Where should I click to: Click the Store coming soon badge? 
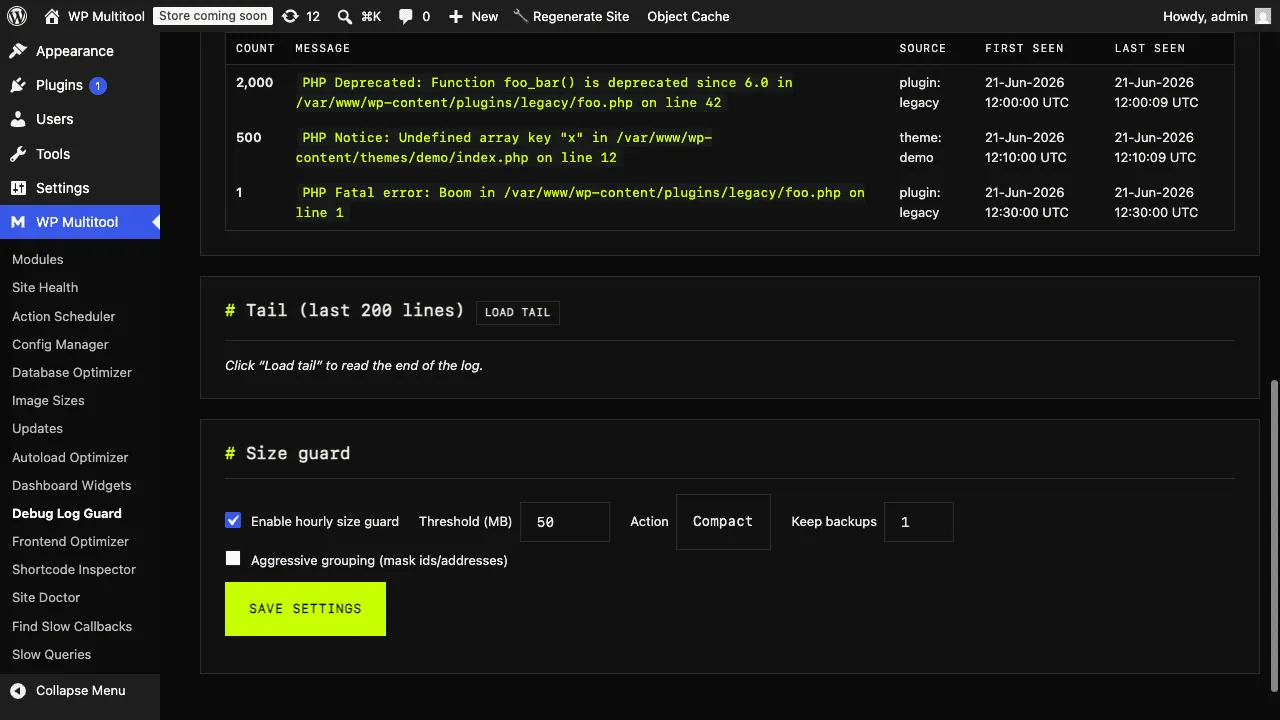212,16
